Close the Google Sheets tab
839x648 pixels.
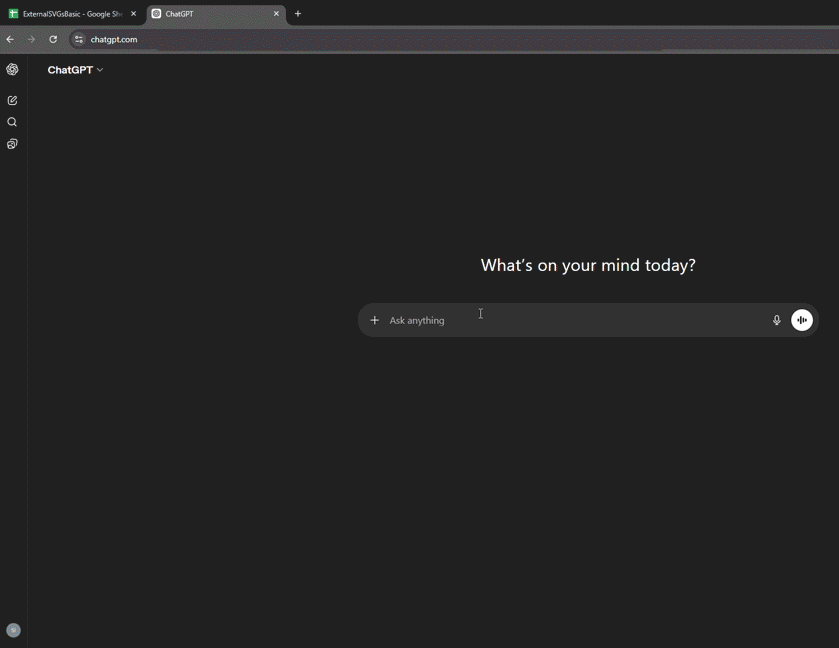pos(132,14)
